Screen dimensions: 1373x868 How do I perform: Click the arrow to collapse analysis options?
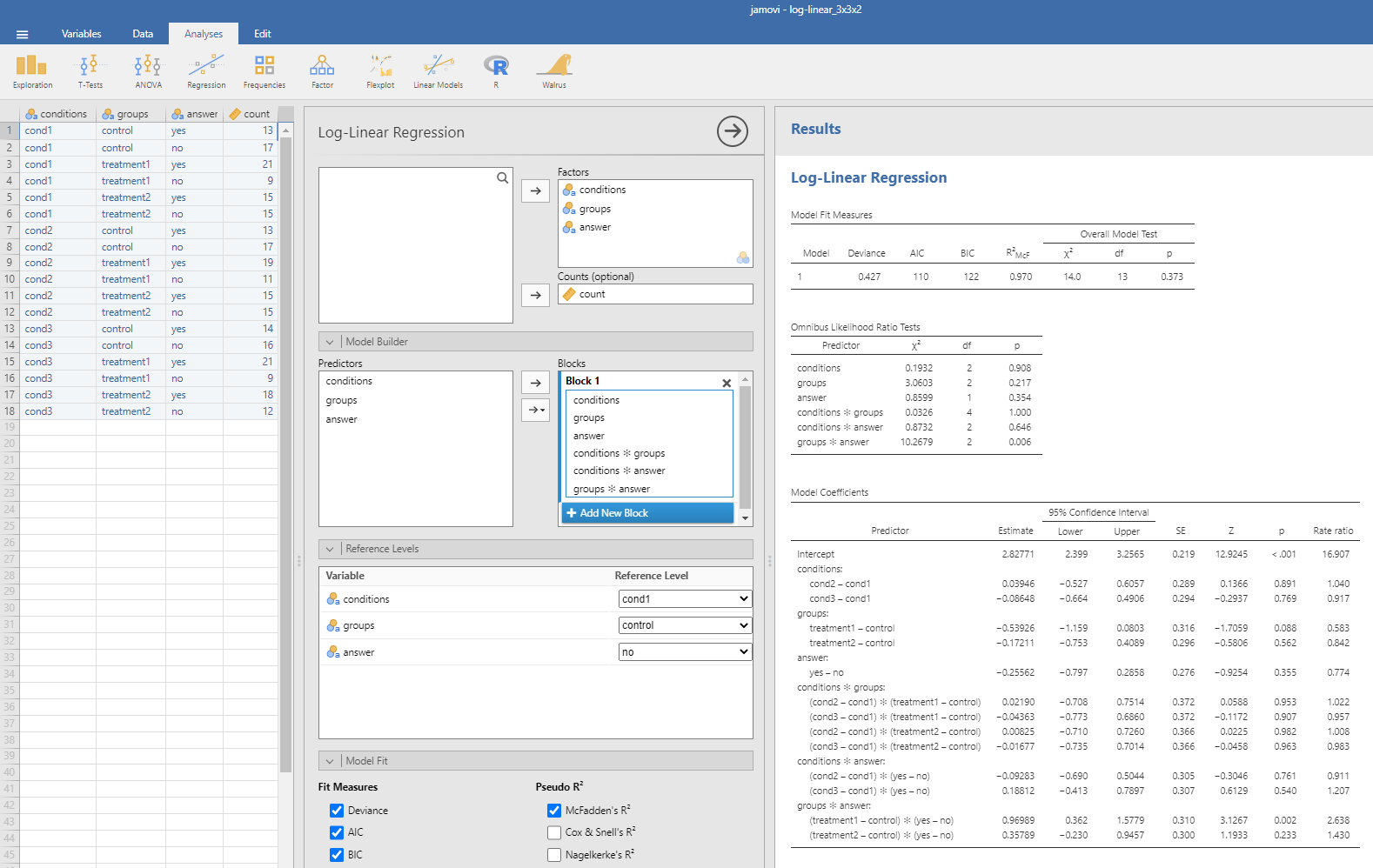coord(732,131)
